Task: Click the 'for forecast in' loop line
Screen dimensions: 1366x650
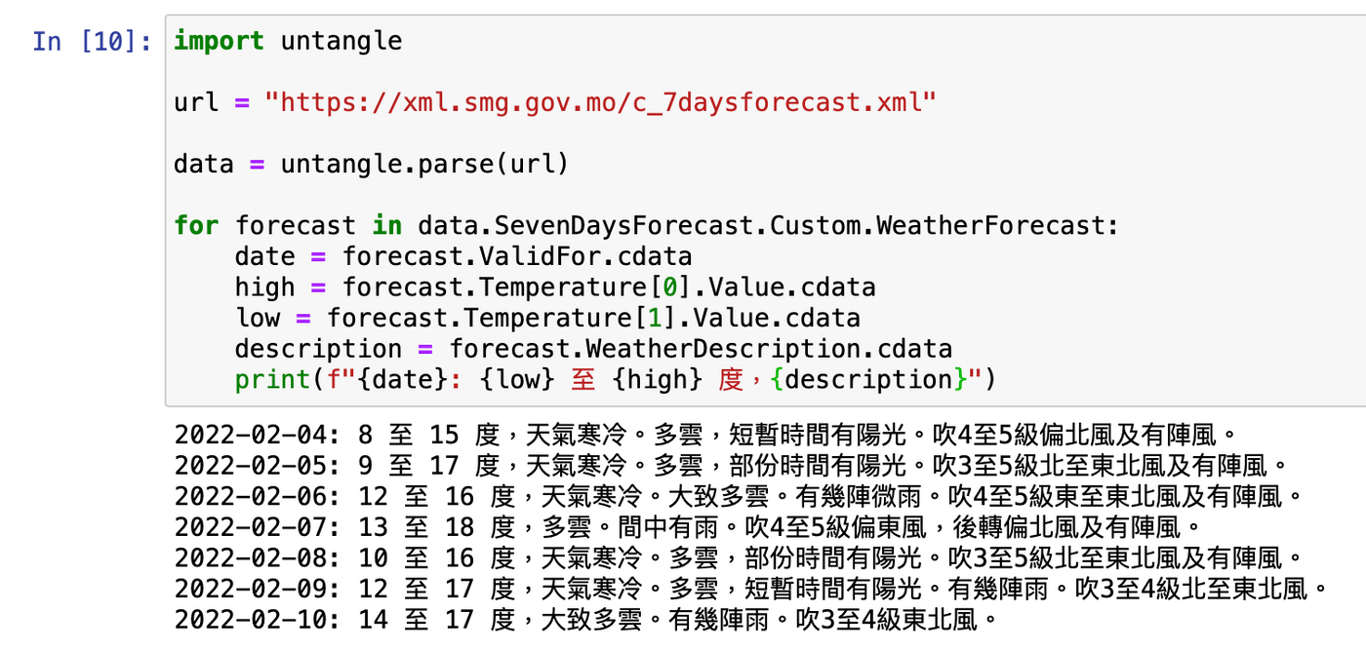Action: click(x=646, y=226)
